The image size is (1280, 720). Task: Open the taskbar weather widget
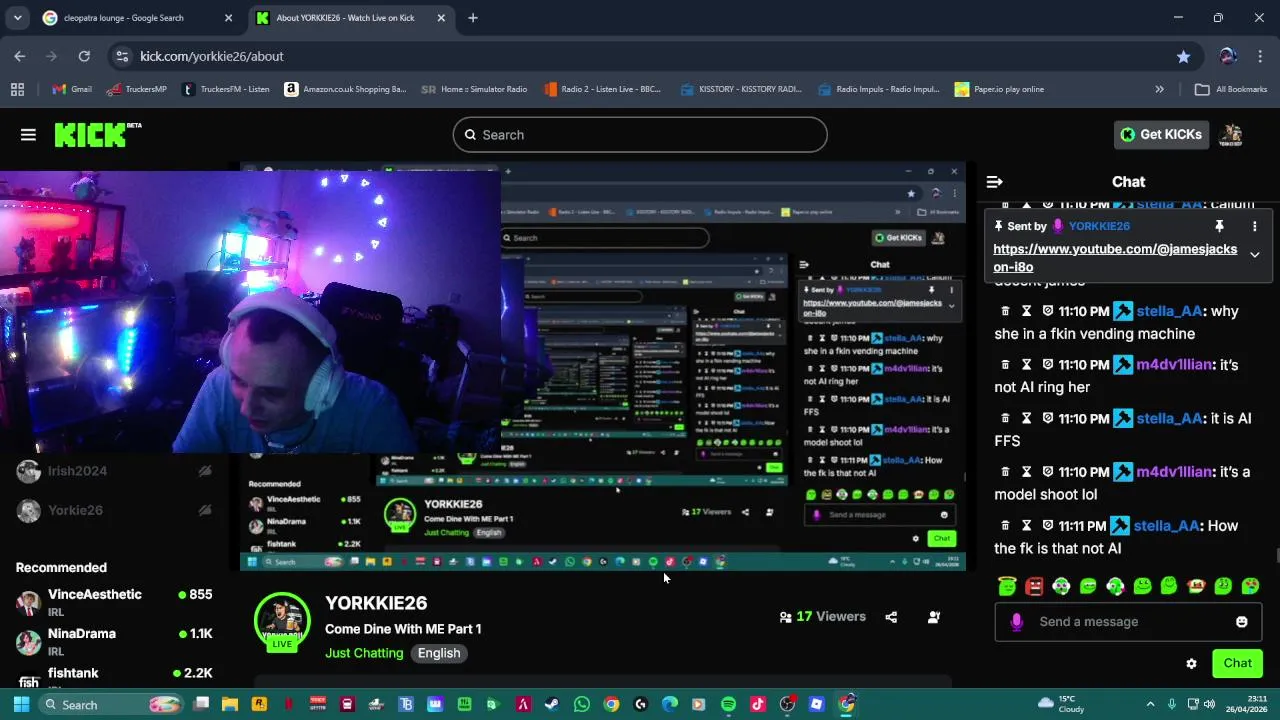click(x=1061, y=704)
